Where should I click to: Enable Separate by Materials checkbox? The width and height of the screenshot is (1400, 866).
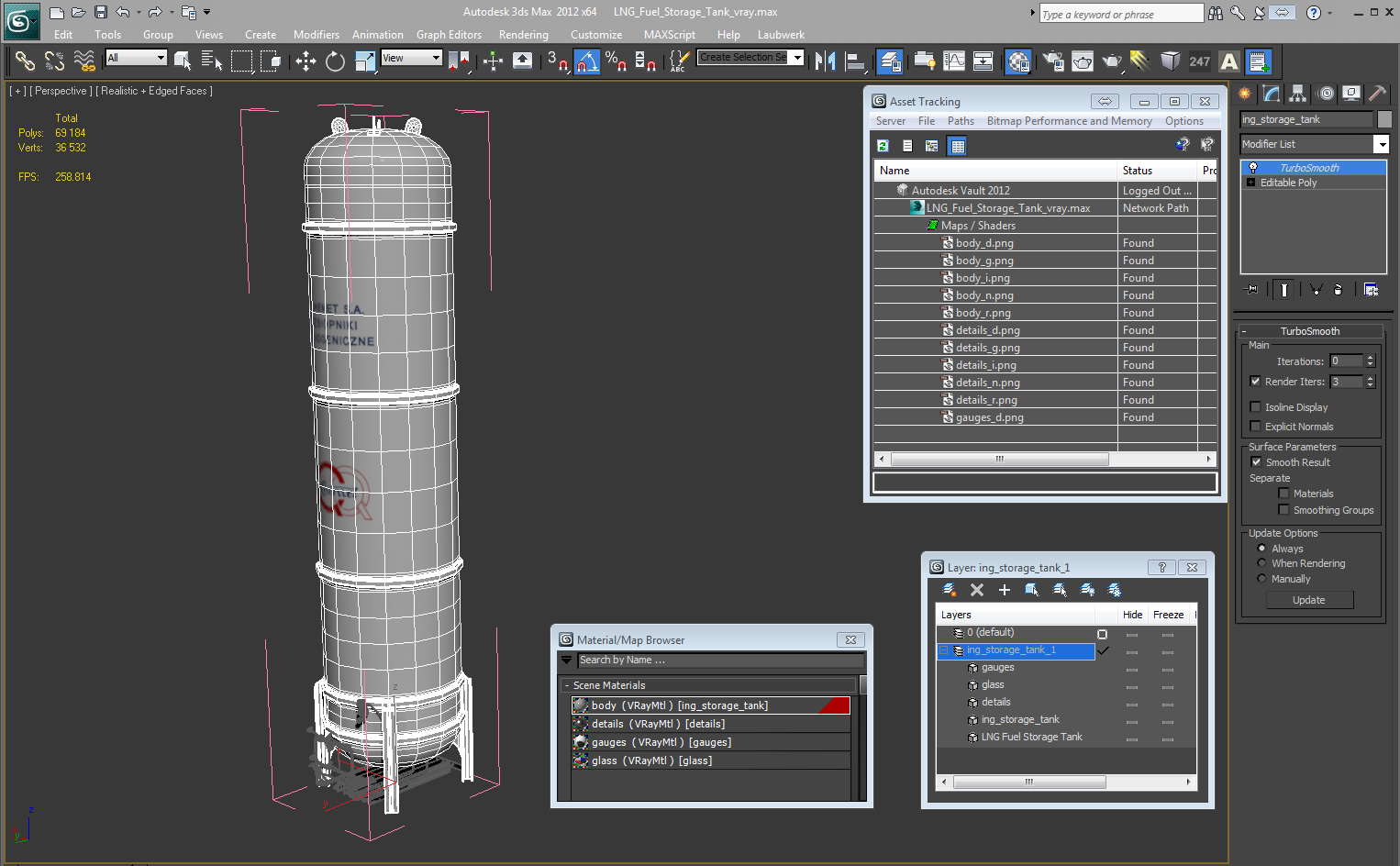(1283, 494)
